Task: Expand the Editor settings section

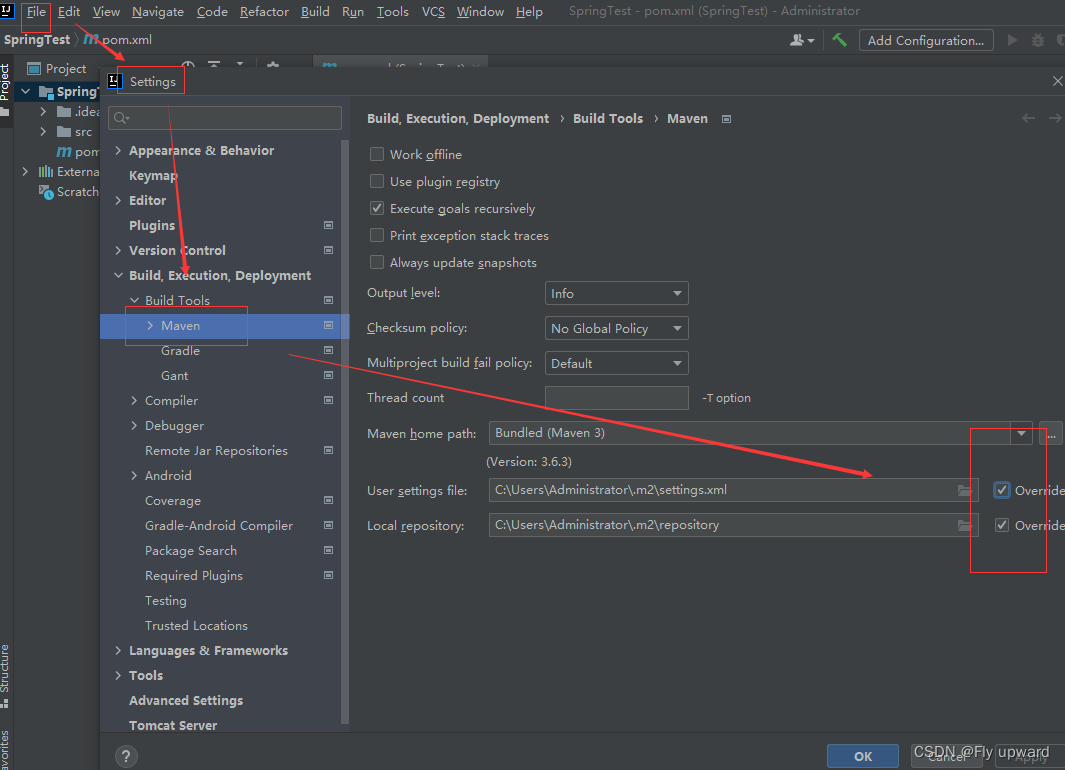Action: [118, 200]
